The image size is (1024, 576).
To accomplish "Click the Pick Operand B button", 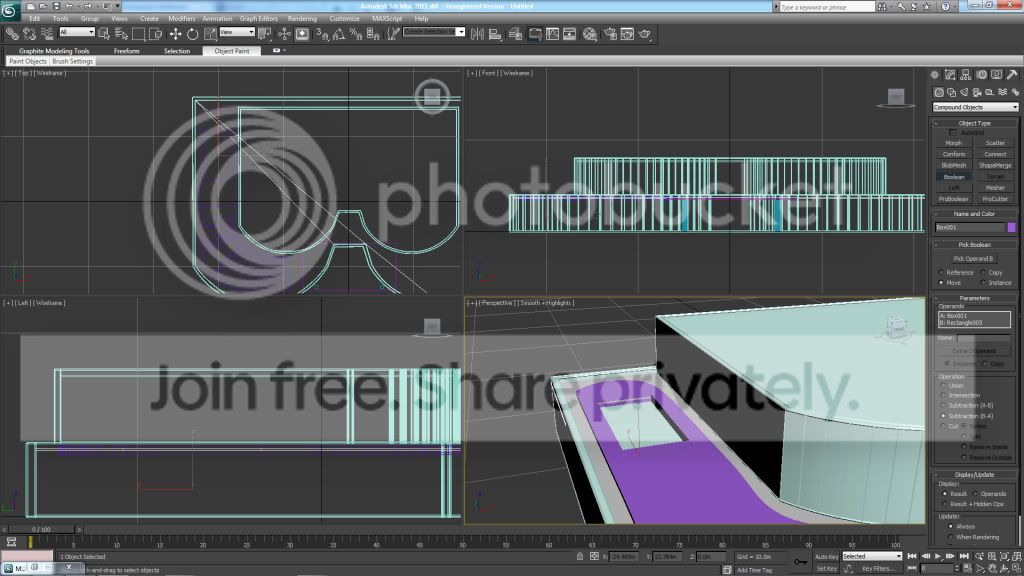I will click(x=973, y=259).
